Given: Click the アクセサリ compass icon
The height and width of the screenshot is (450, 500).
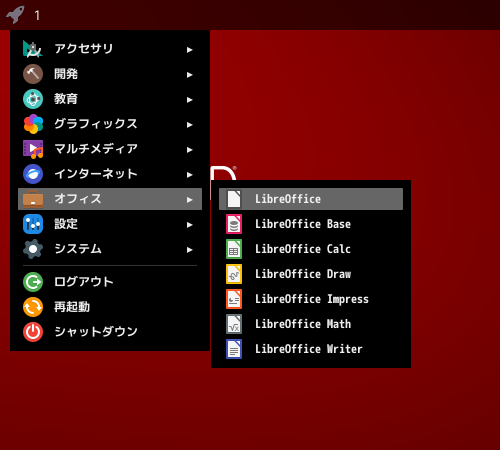Looking at the screenshot, I should point(33,49).
